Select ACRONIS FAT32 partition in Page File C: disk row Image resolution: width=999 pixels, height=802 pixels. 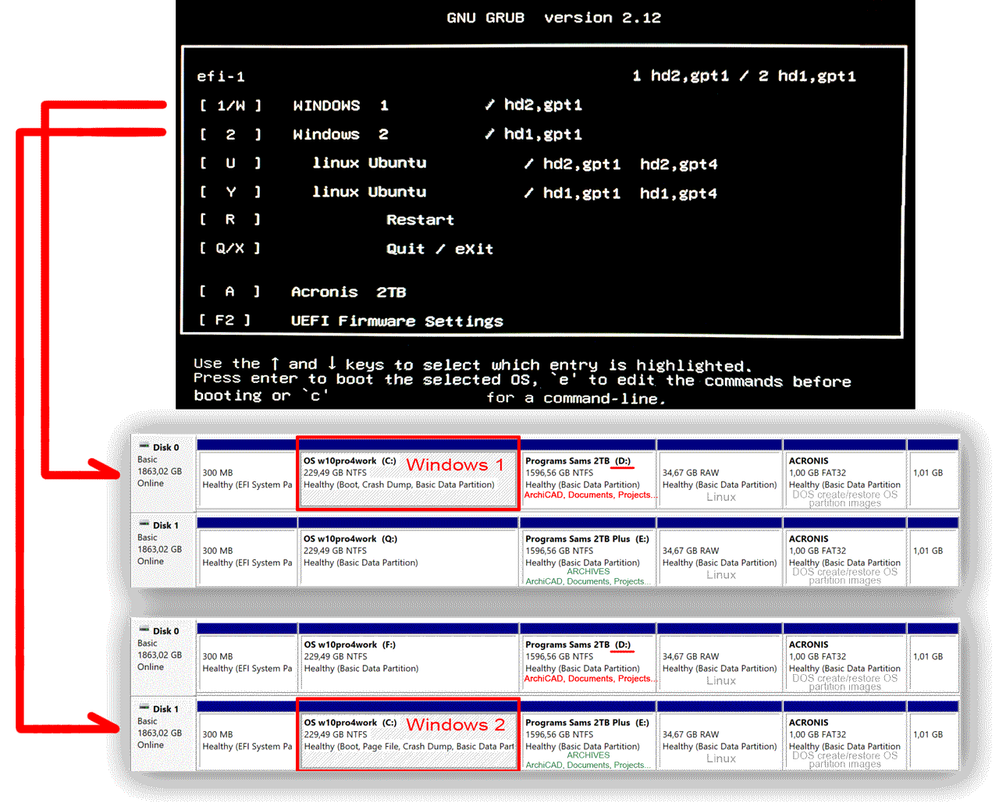(x=845, y=734)
